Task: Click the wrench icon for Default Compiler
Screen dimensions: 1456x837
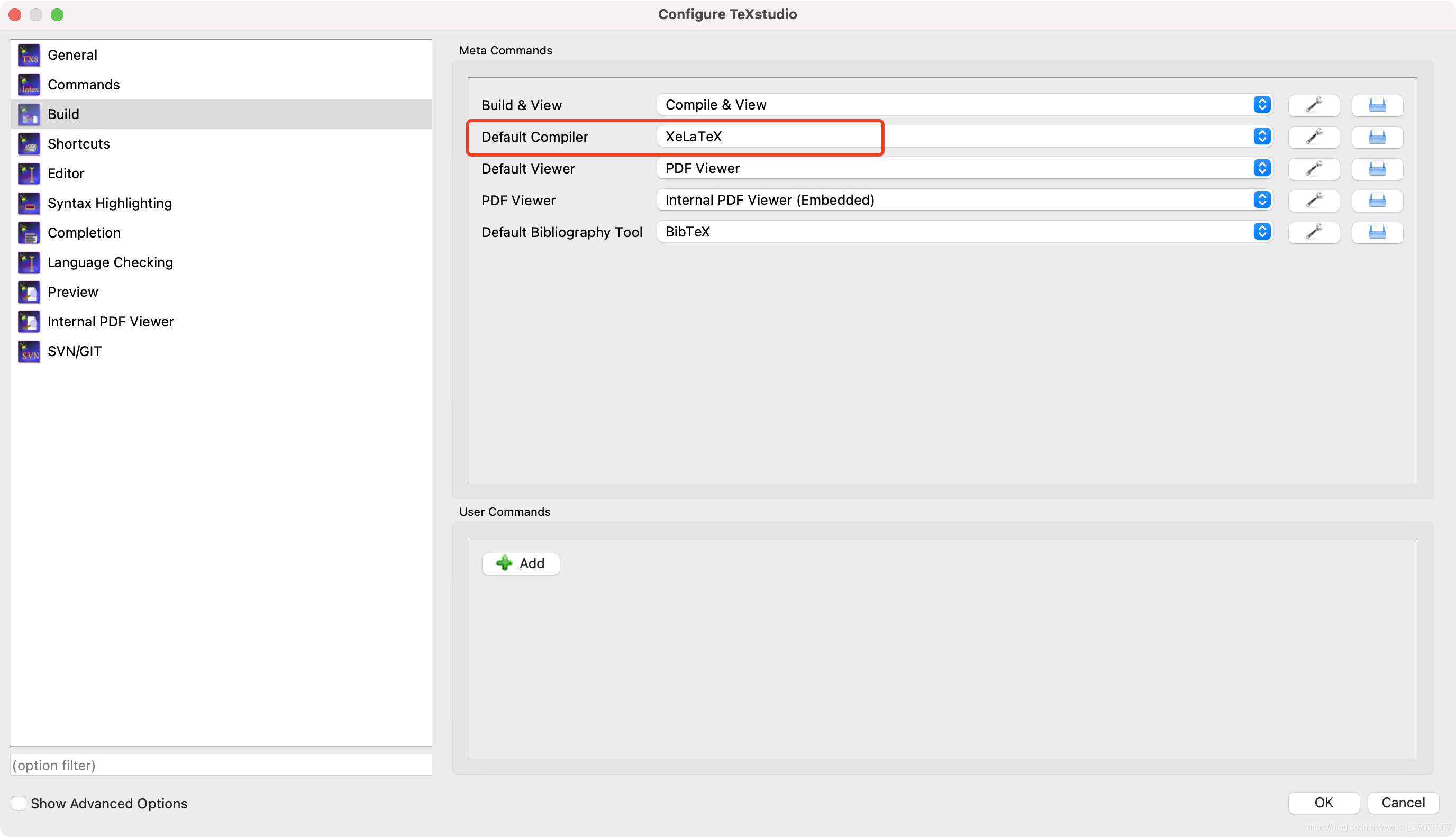Action: pyautogui.click(x=1314, y=137)
